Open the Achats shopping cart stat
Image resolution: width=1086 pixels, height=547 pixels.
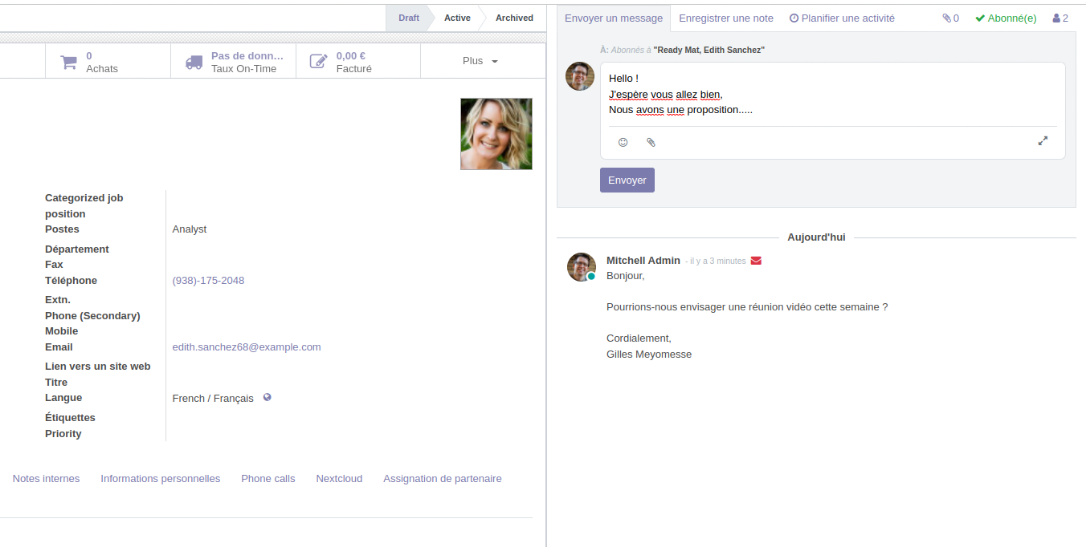pyautogui.click(x=107, y=62)
